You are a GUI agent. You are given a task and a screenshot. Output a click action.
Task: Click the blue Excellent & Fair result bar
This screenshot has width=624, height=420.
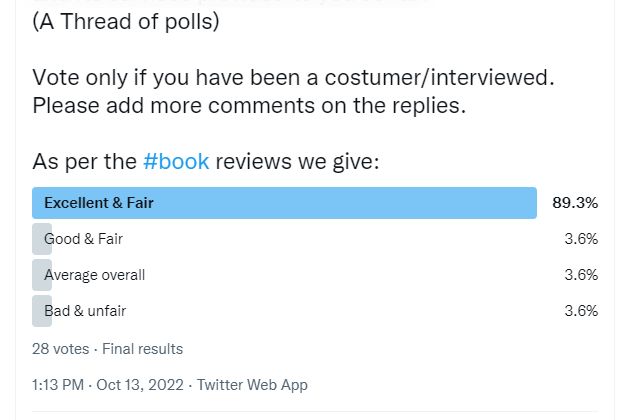pyautogui.click(x=284, y=203)
